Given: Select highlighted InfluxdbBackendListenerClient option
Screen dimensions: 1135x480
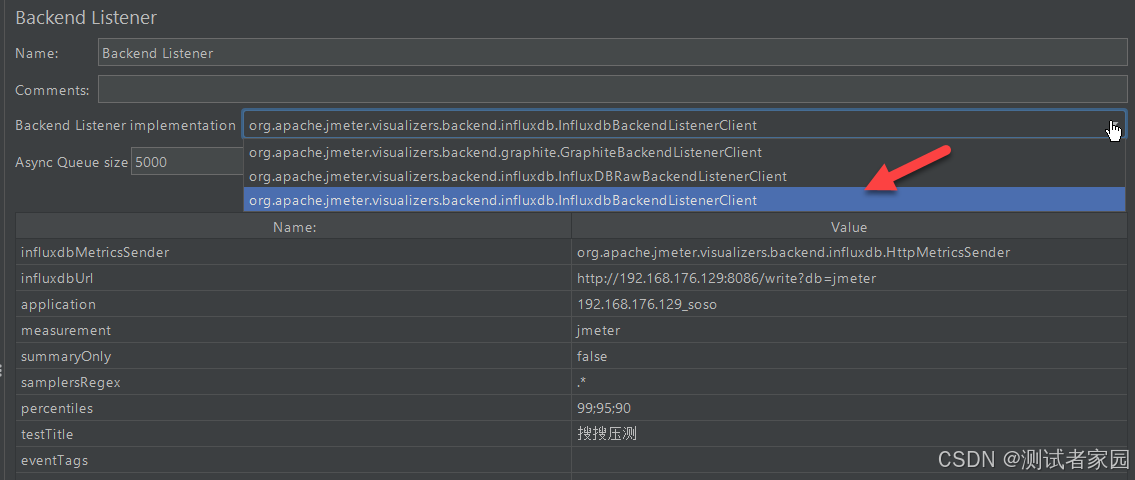Looking at the screenshot, I should 685,200.
